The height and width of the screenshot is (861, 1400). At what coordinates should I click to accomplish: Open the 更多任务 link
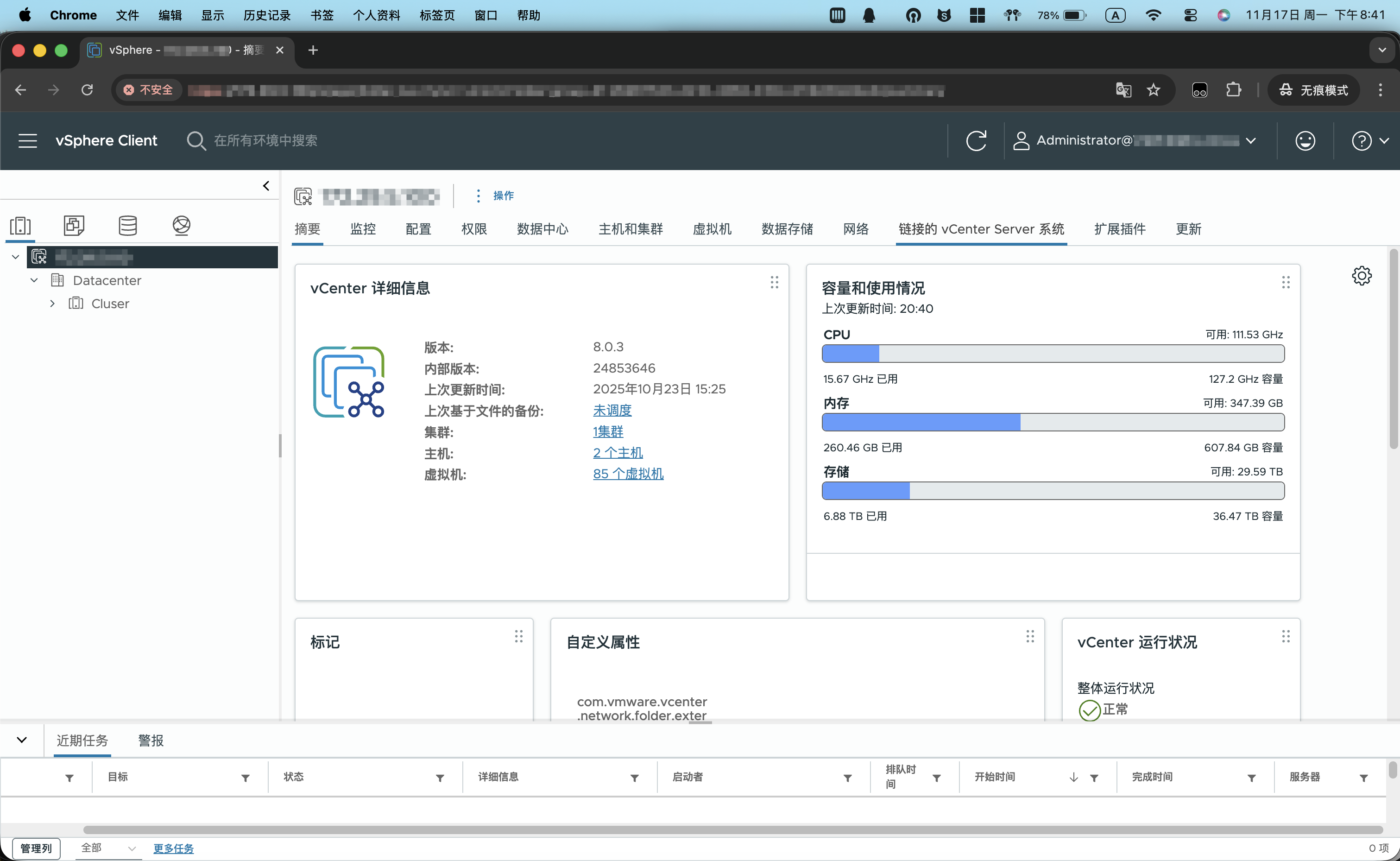click(x=174, y=848)
